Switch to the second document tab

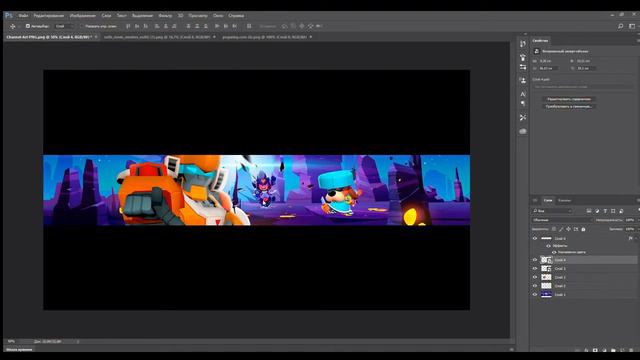point(157,37)
